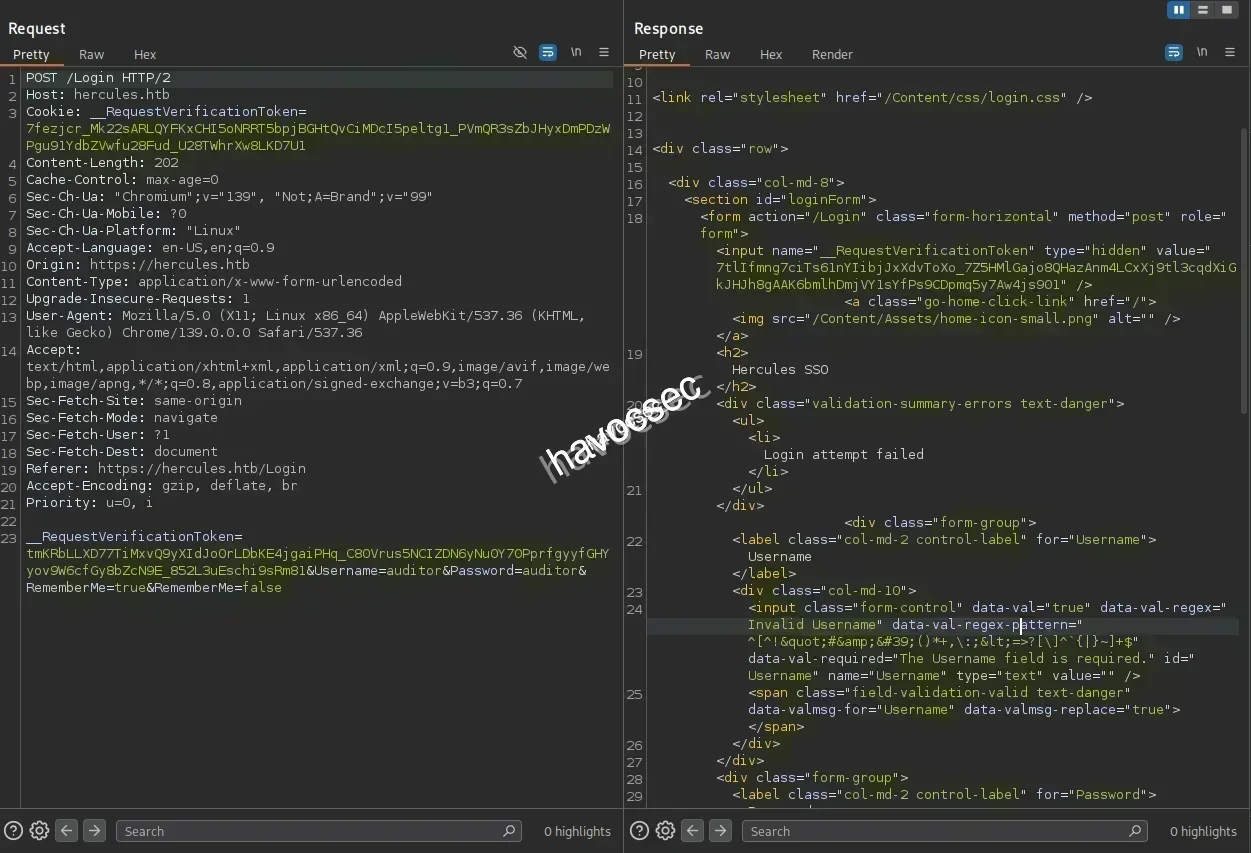The image size is (1251, 853).
Task: Open the Render tab in Response
Action: (x=832, y=54)
